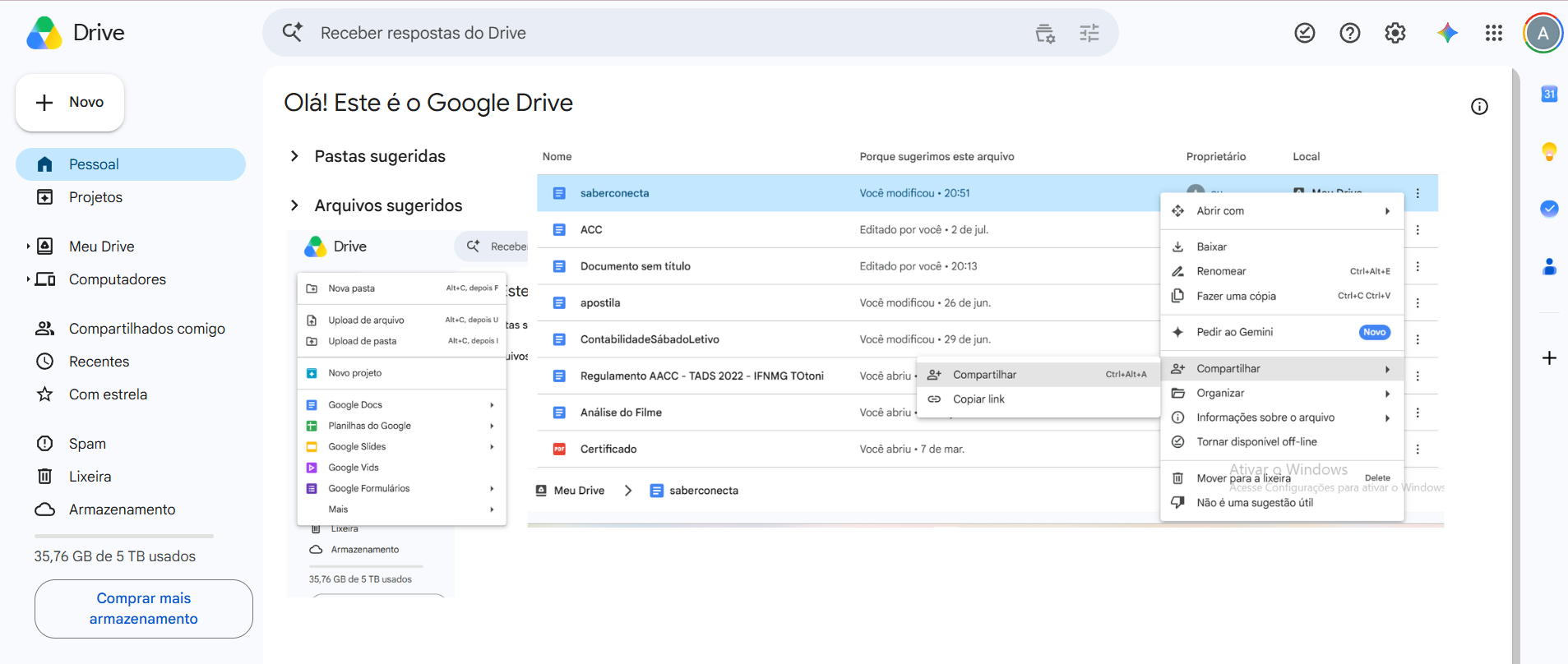
Task: Open Compartilhados comigo
Action: pyautogui.click(x=131, y=329)
